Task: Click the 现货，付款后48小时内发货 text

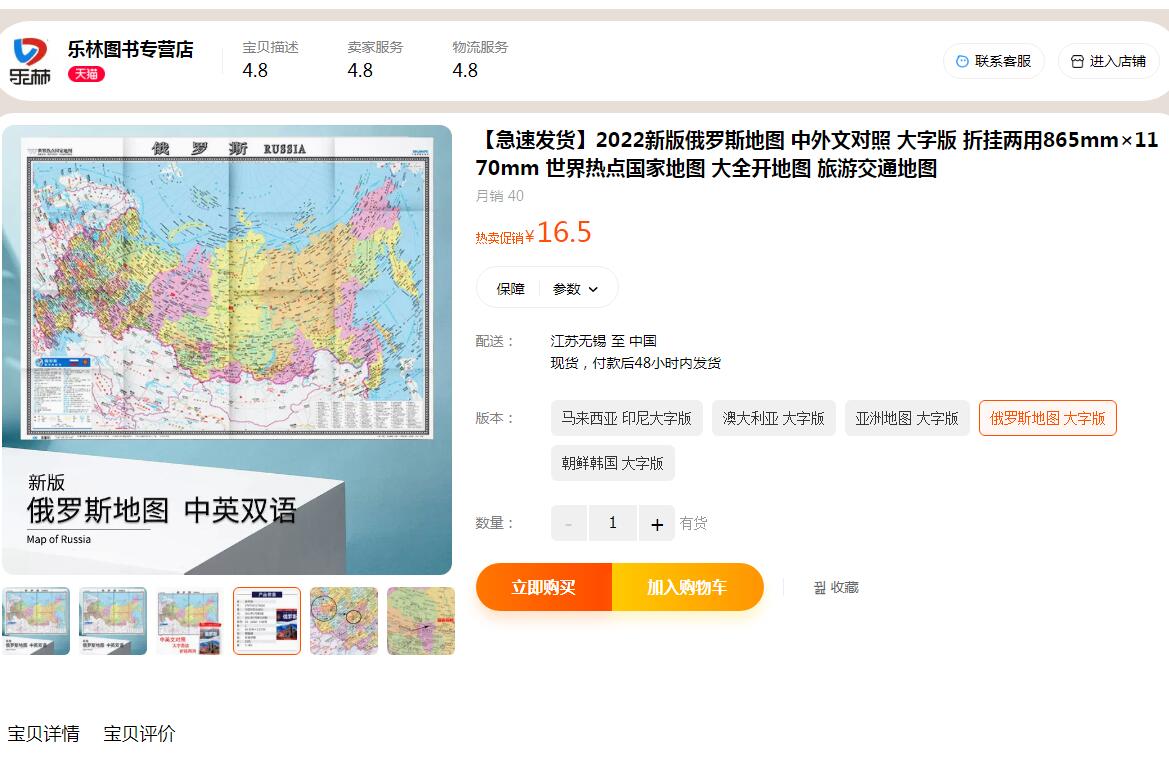Action: click(635, 363)
